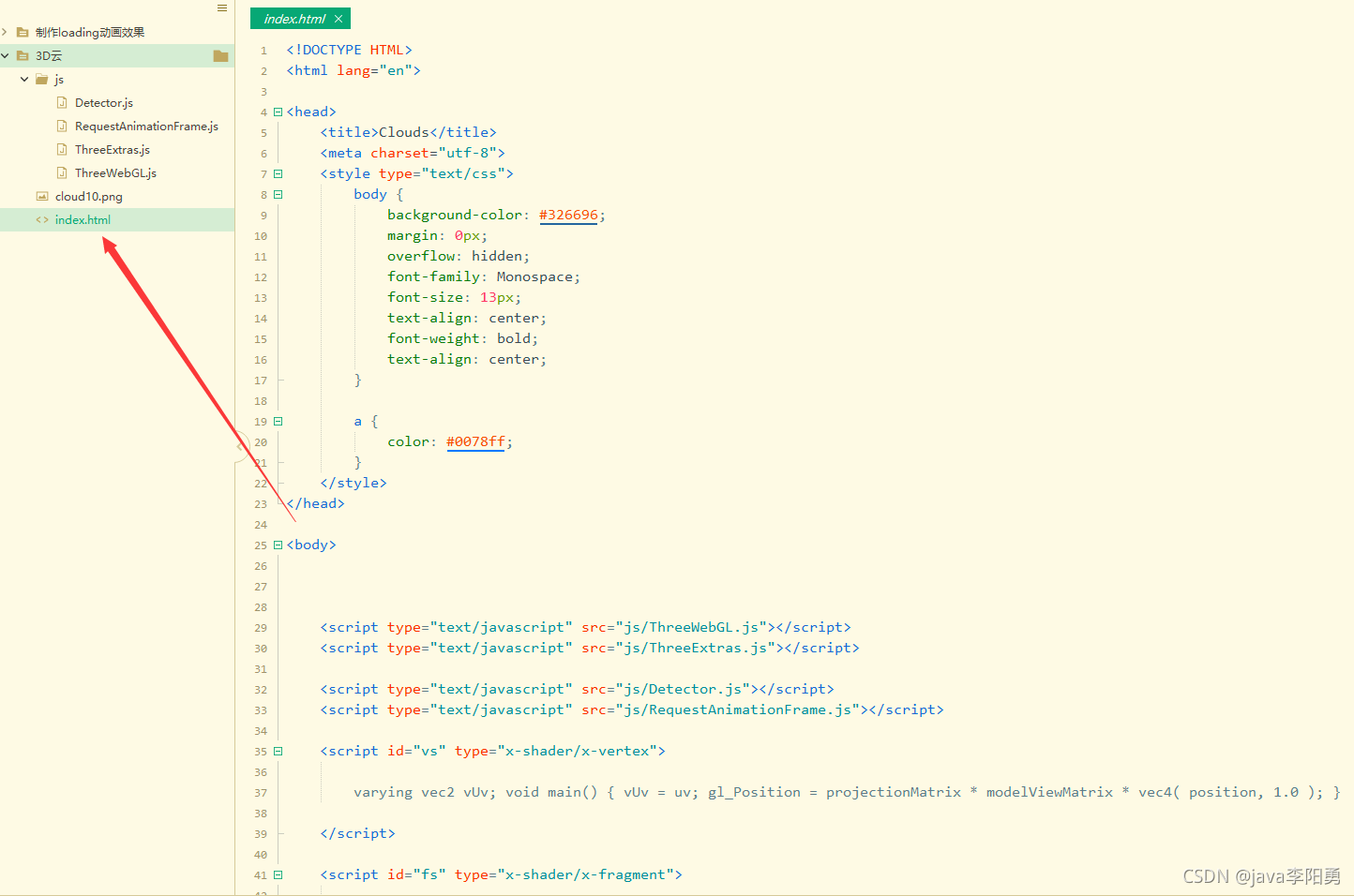Click the js/Detector.js src string

[683, 689]
